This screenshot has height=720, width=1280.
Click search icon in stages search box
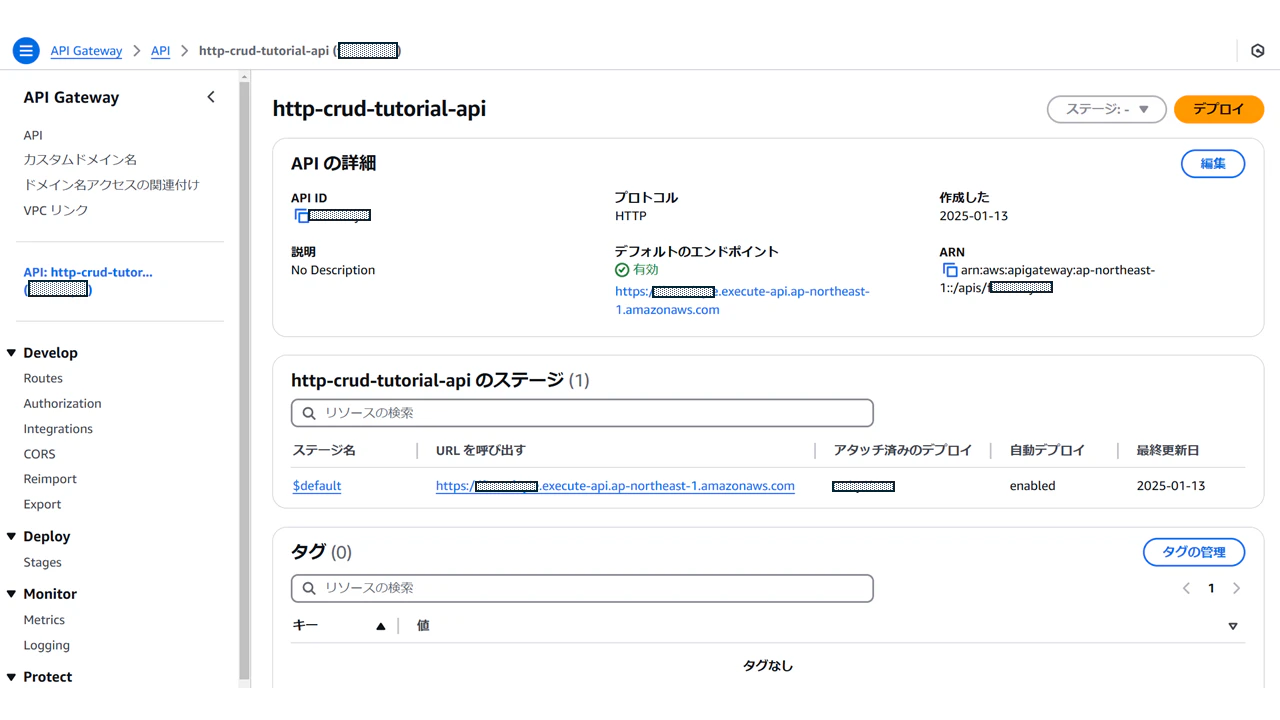(x=309, y=413)
